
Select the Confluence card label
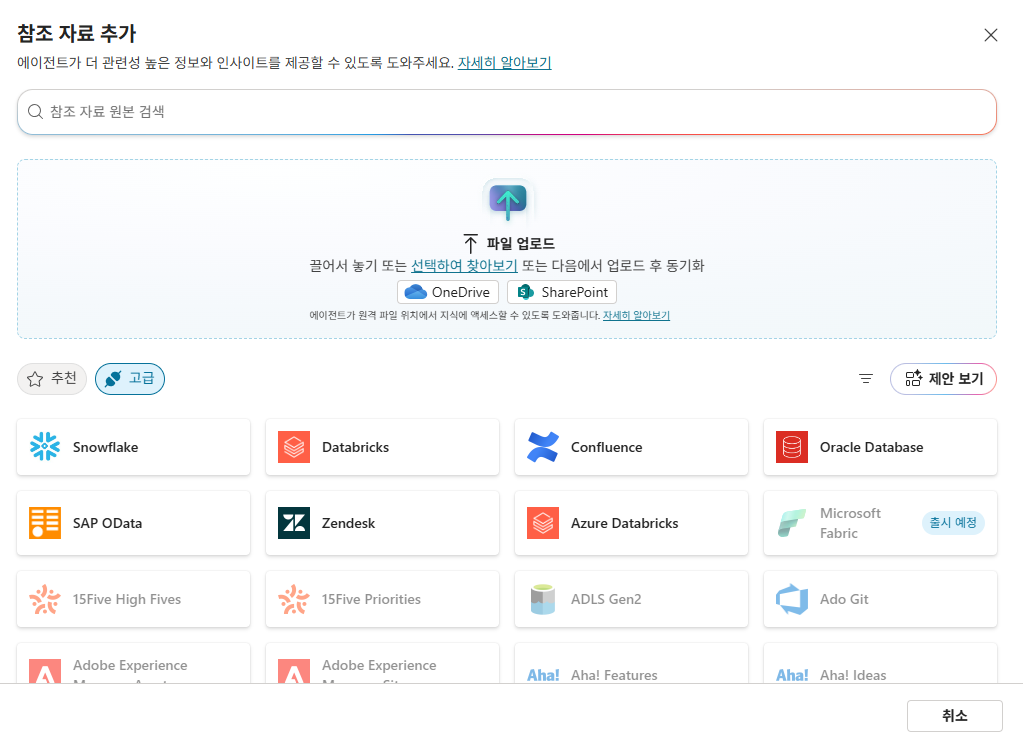click(x=607, y=447)
